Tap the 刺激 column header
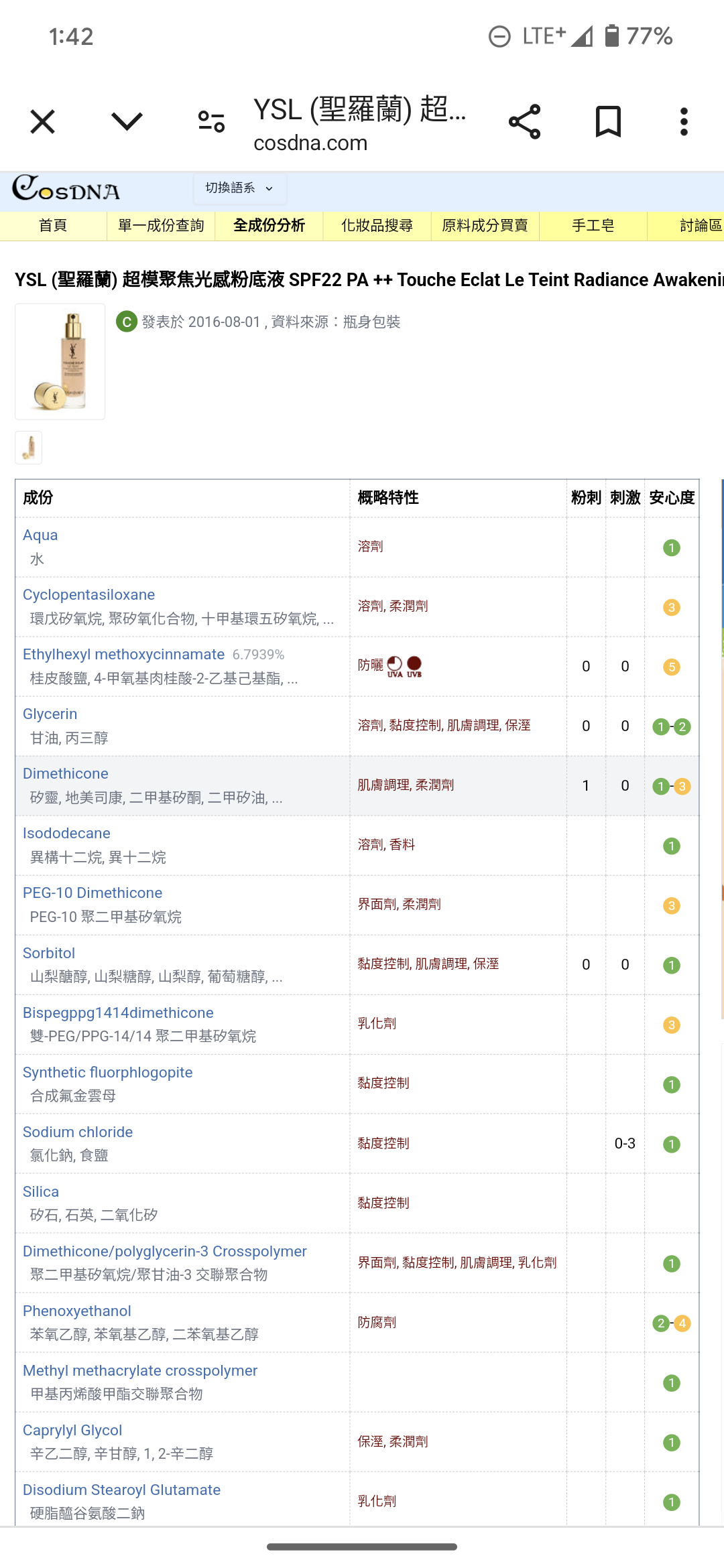 (625, 498)
